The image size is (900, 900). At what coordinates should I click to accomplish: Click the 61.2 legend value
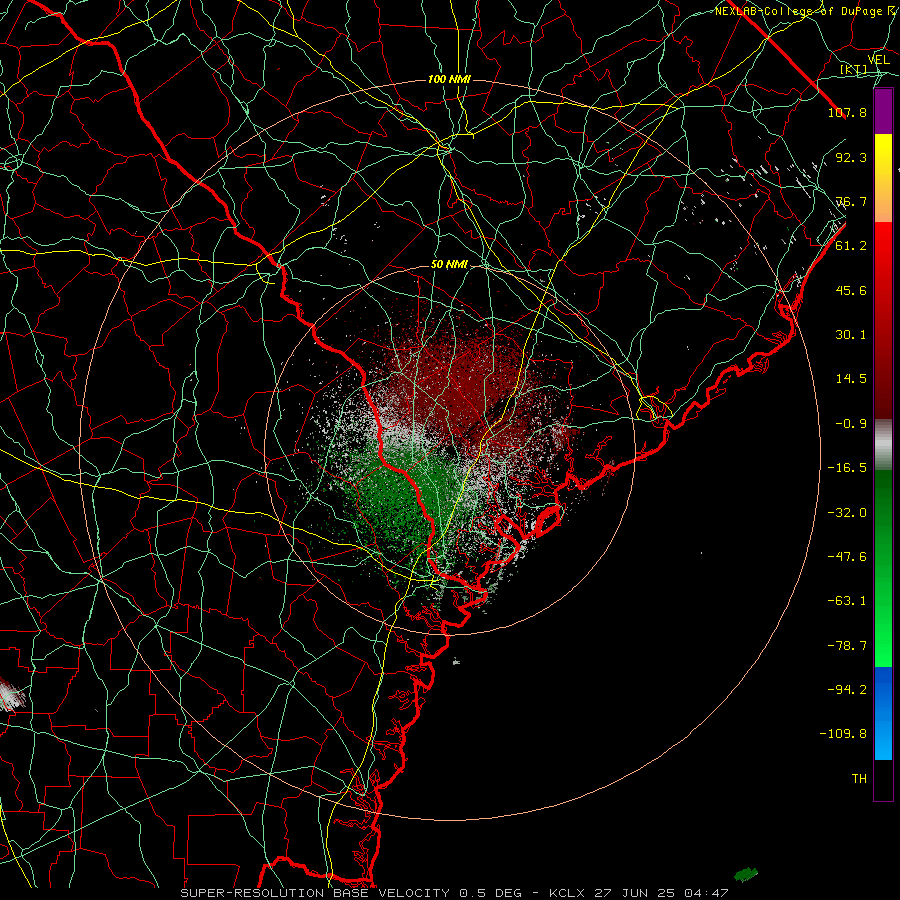[x=851, y=246]
